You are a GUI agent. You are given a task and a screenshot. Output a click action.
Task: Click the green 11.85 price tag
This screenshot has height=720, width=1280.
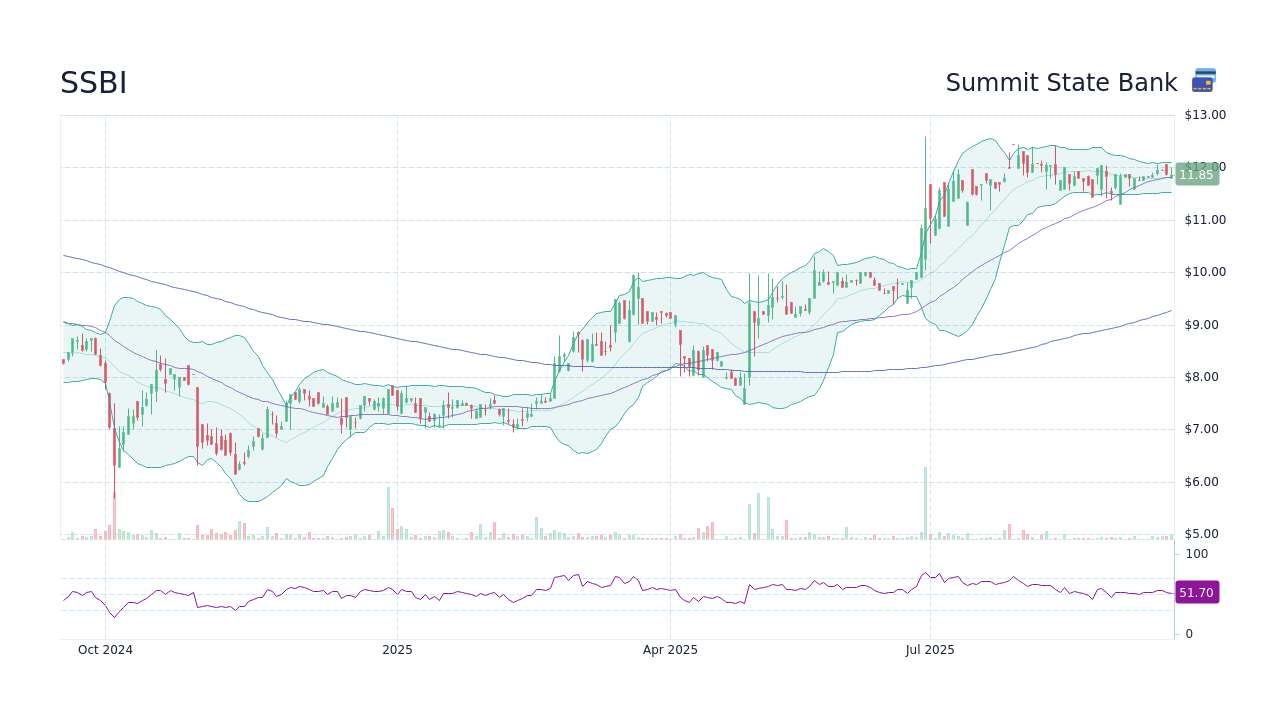[1196, 175]
